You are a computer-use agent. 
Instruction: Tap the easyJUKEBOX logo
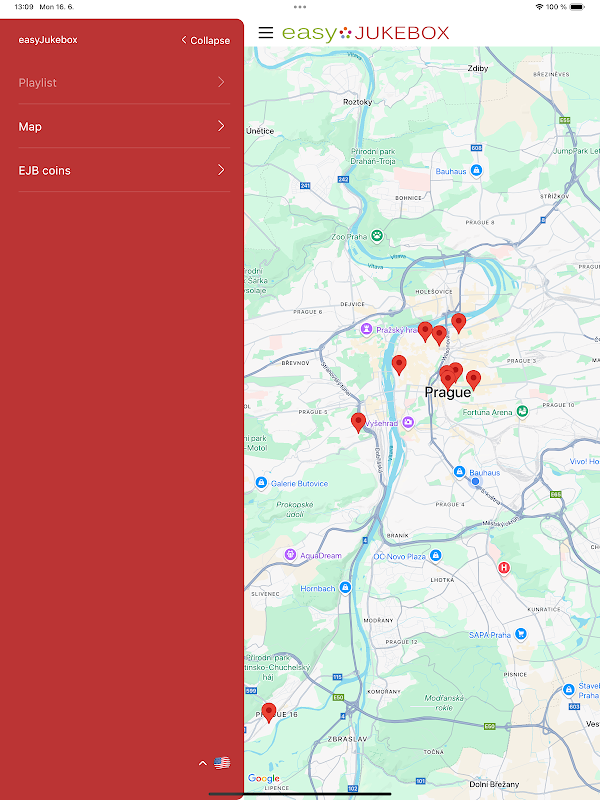tap(365, 33)
